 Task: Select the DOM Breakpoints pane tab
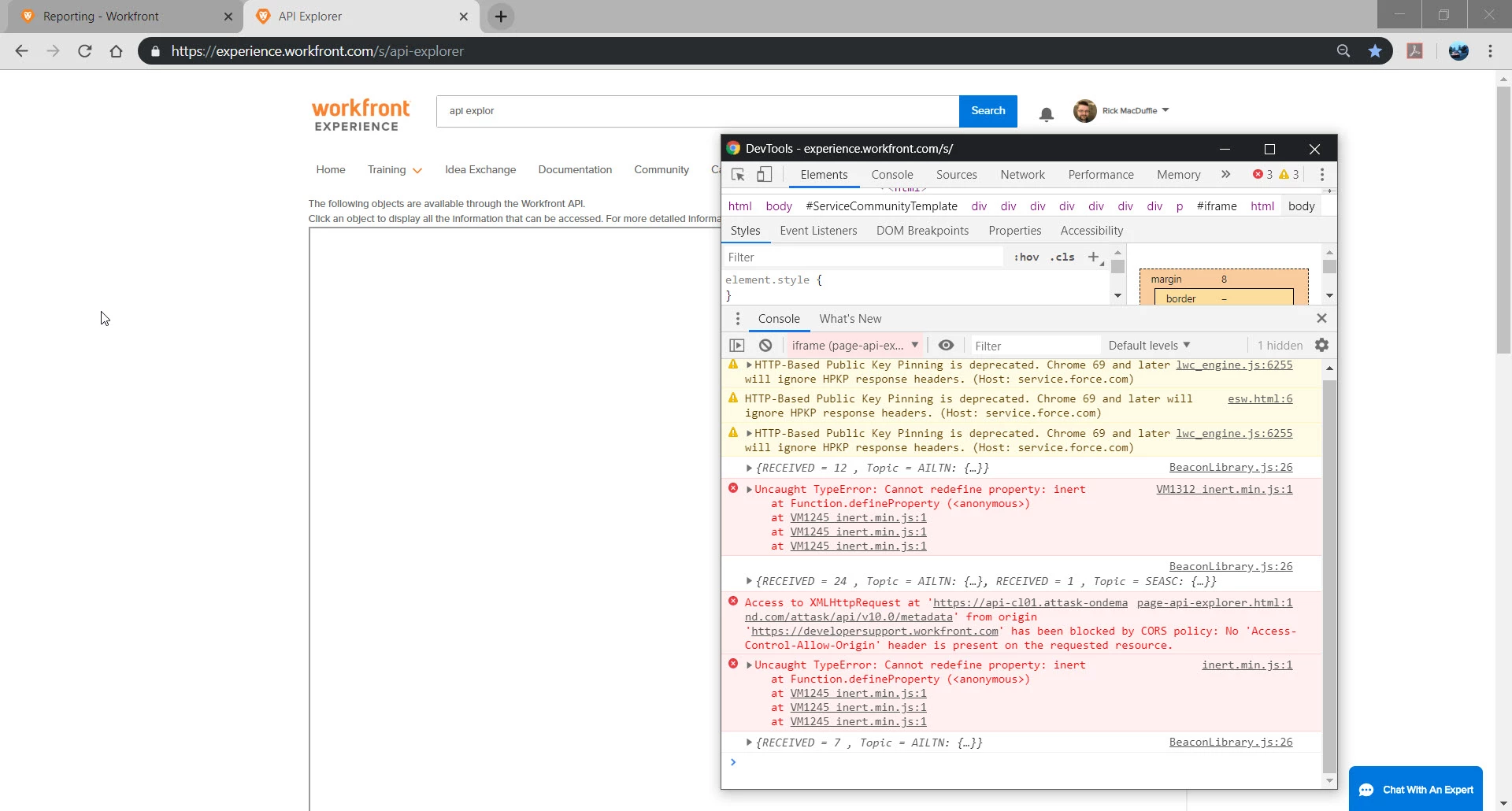(x=922, y=231)
